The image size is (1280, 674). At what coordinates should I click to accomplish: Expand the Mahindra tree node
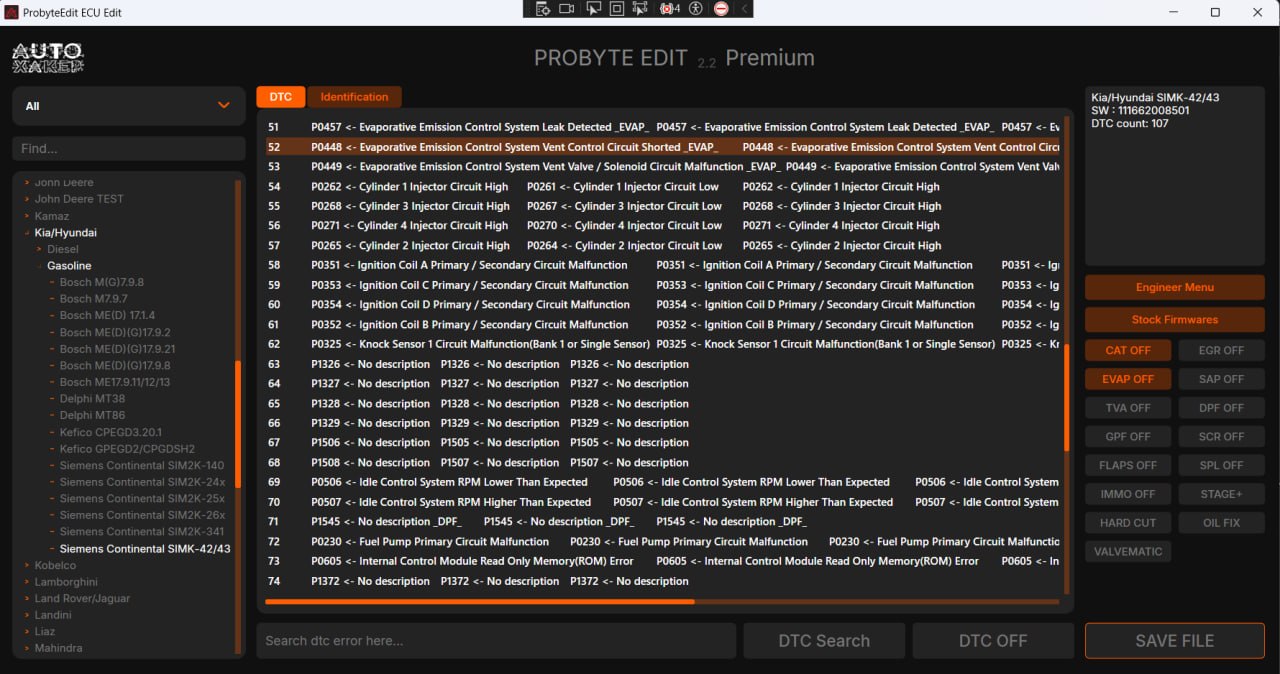pyautogui.click(x=27, y=648)
